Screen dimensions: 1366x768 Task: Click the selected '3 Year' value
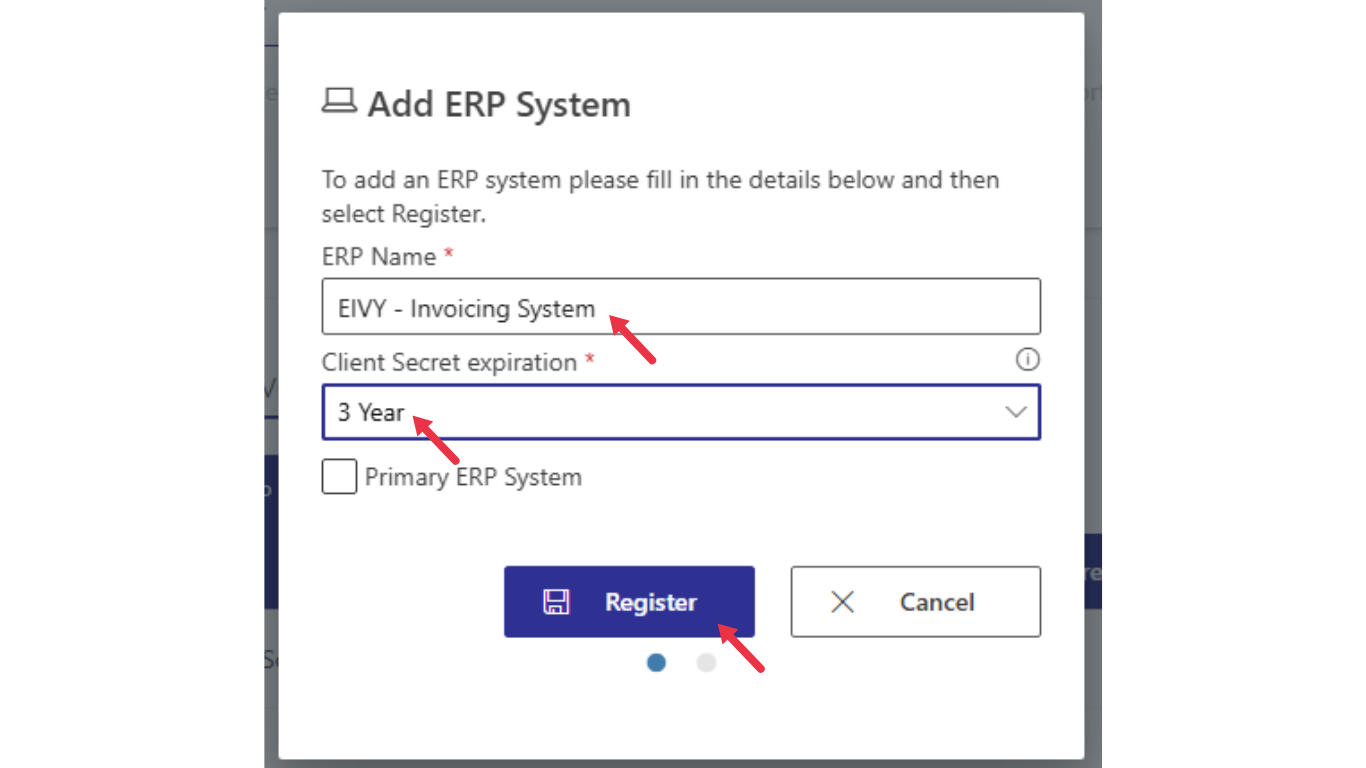point(371,412)
